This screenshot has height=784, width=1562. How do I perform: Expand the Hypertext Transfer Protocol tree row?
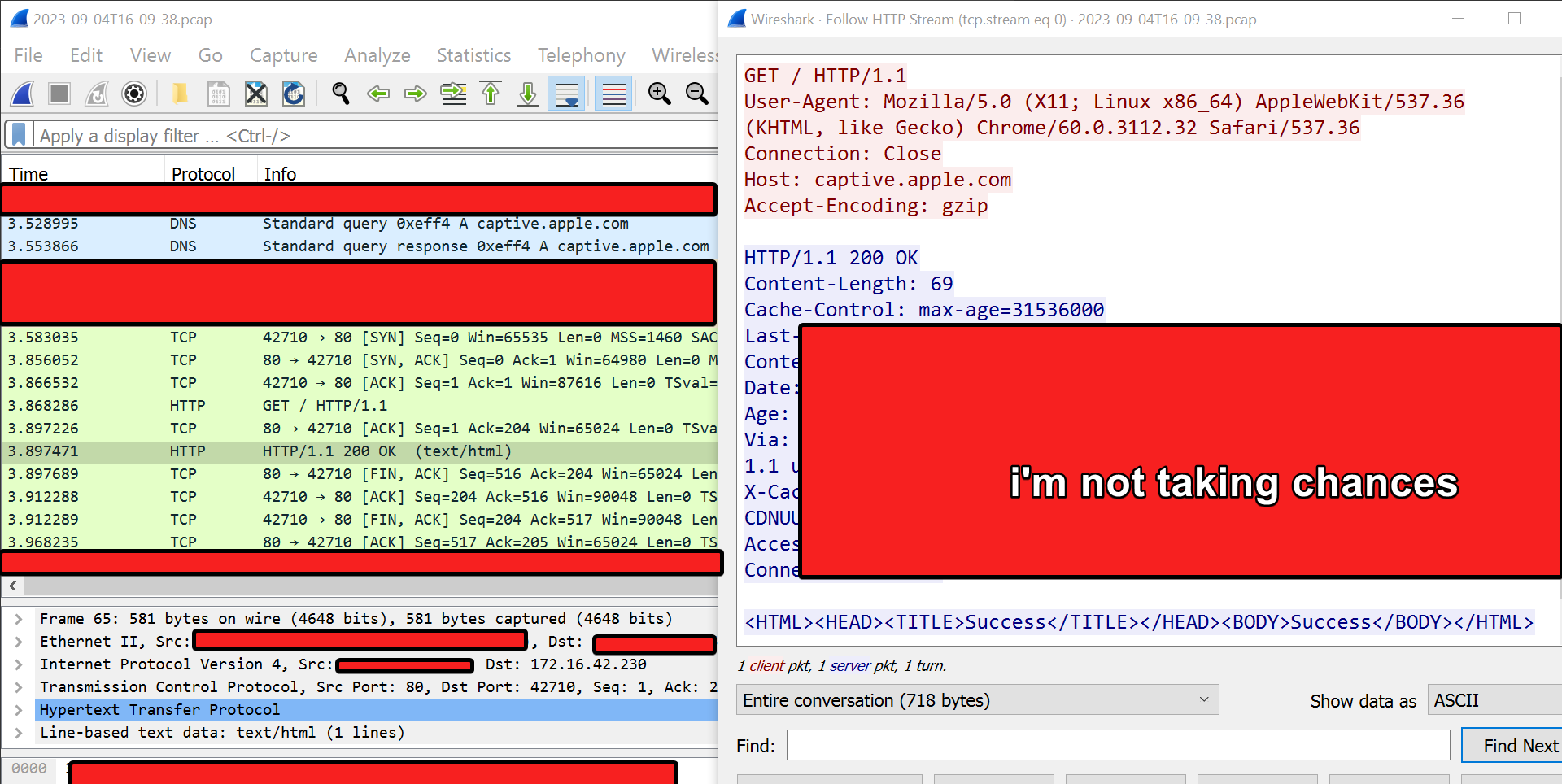click(x=18, y=710)
